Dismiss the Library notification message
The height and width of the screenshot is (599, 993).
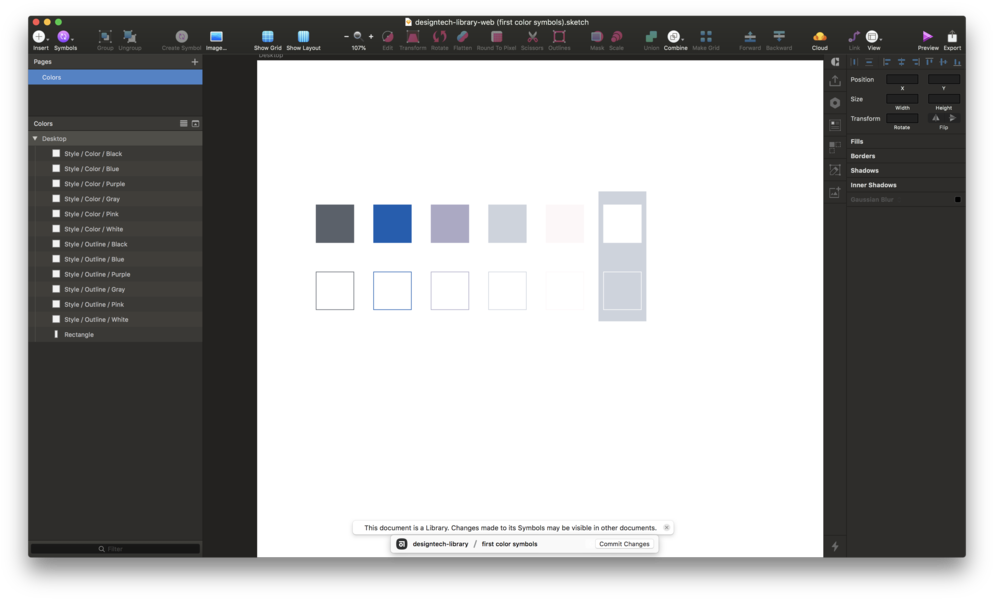tap(666, 528)
